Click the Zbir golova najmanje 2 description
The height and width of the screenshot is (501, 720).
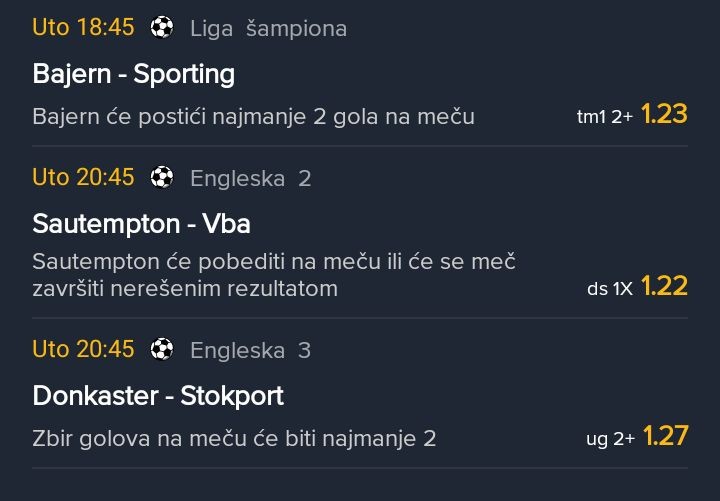[x=234, y=439]
